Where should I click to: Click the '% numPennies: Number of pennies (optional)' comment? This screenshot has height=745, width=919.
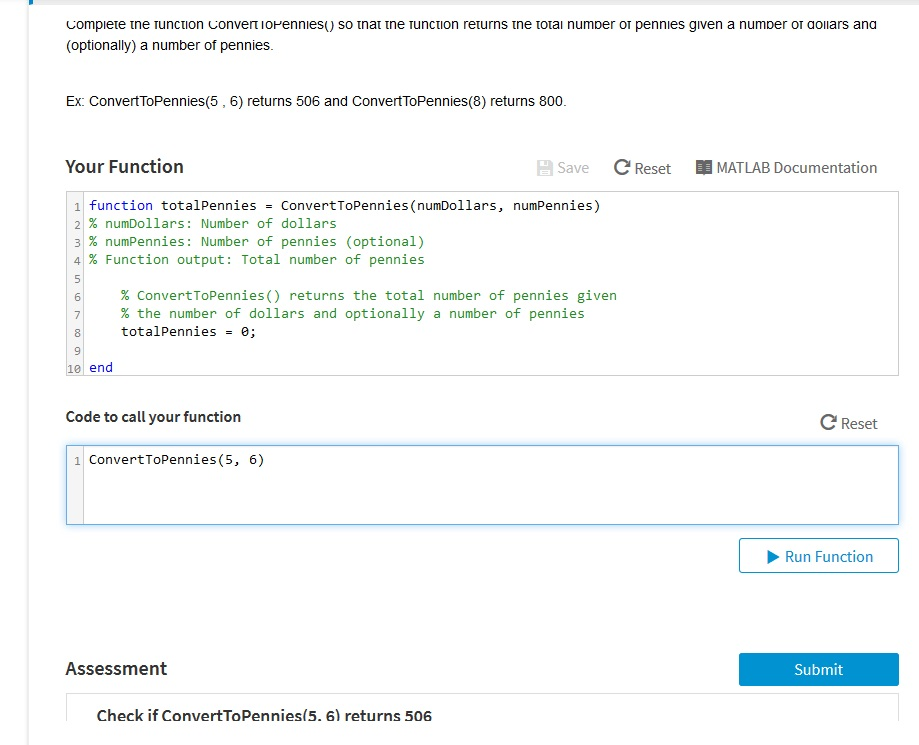coord(256,242)
